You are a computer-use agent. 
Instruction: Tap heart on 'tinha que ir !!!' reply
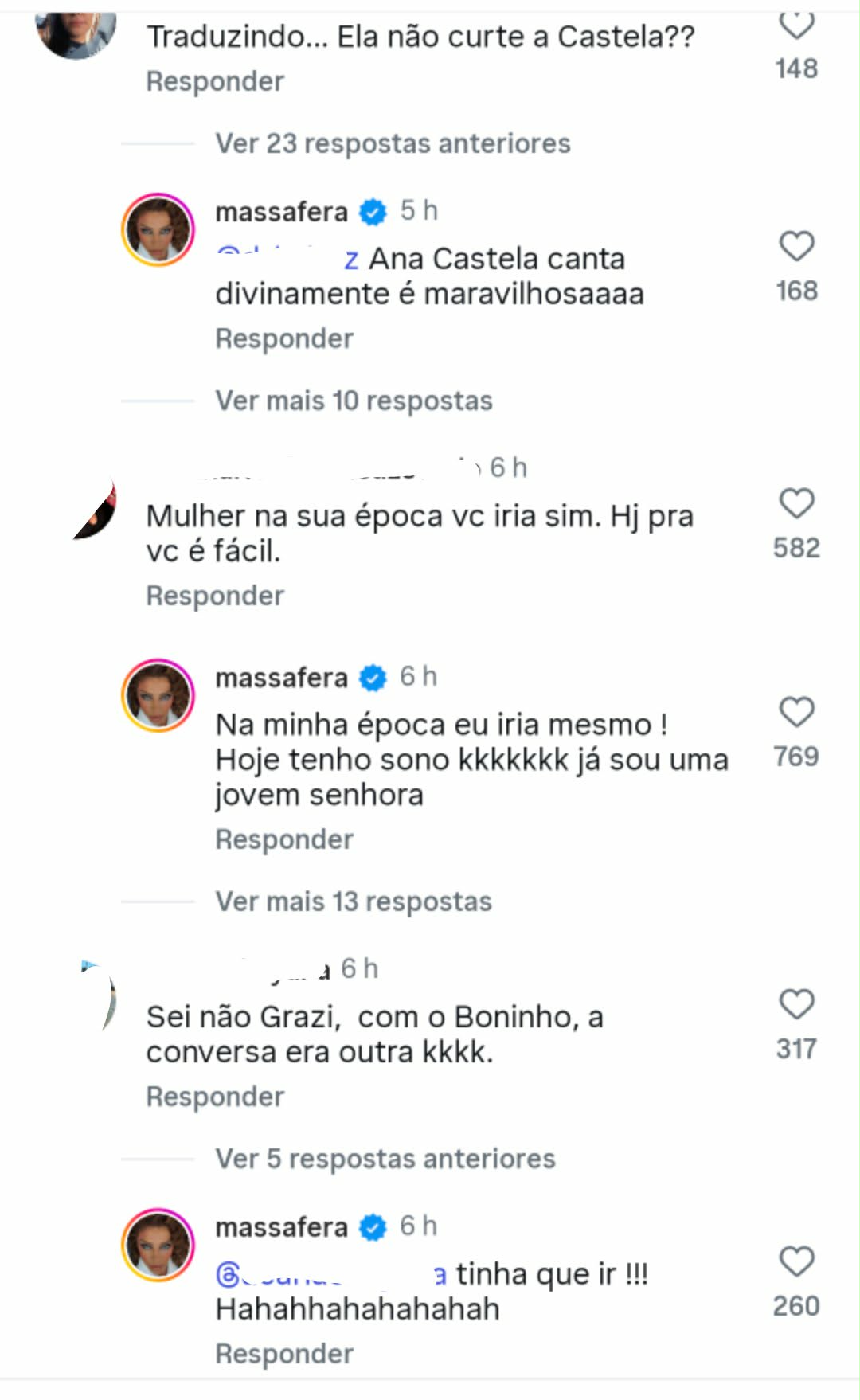796,1262
